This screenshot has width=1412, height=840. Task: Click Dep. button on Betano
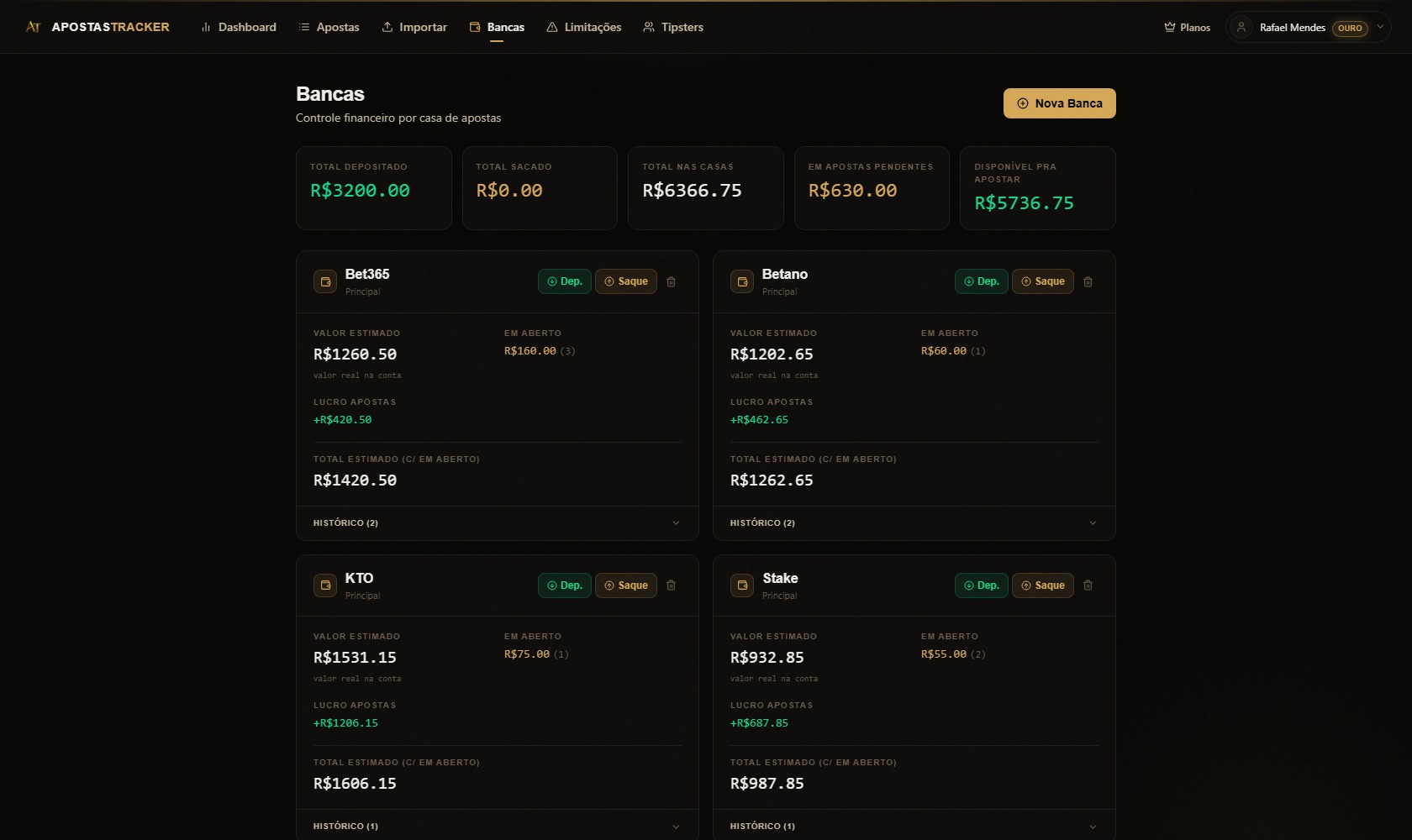pos(982,281)
